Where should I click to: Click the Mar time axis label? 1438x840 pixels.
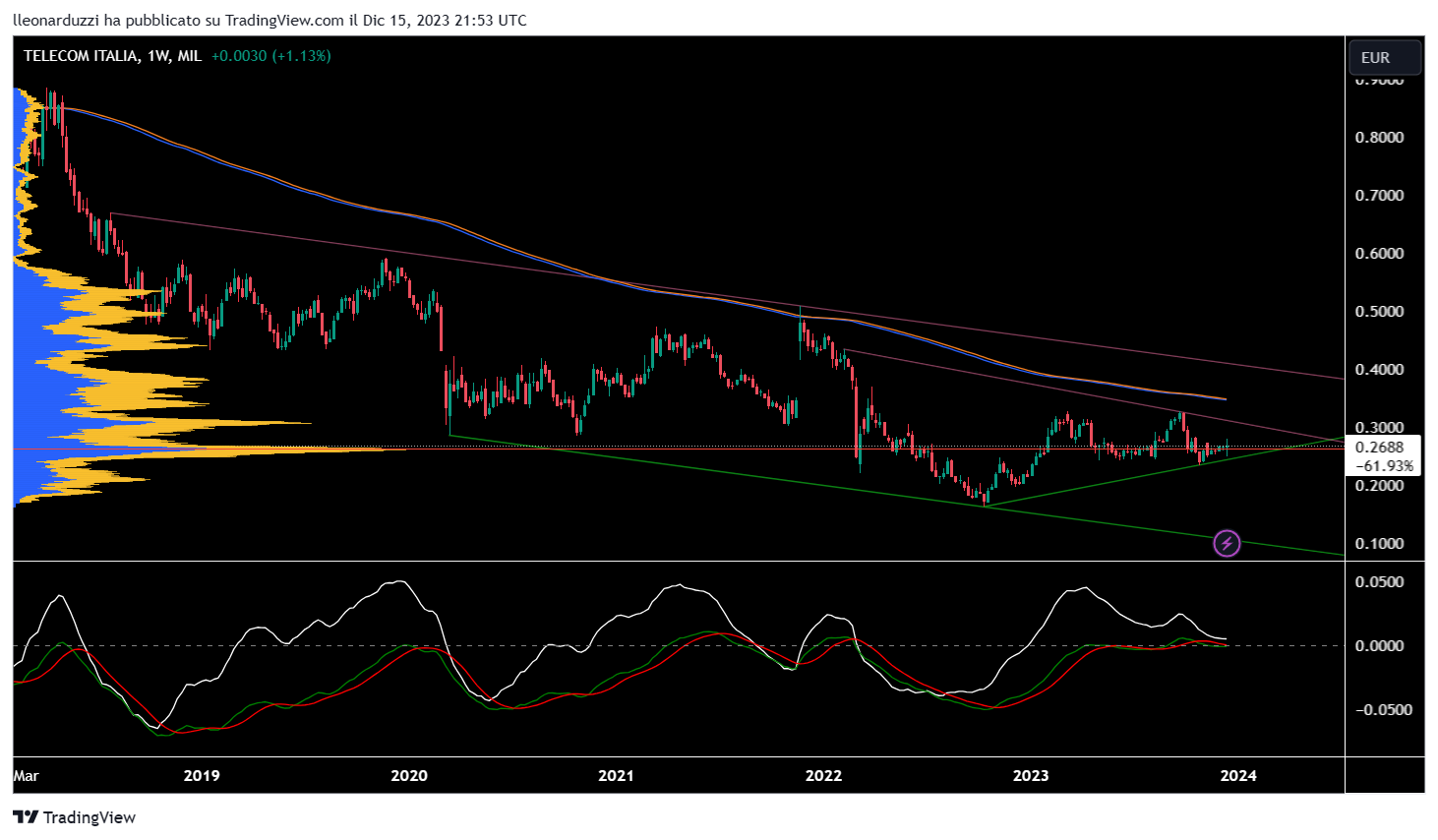pyautogui.click(x=27, y=776)
